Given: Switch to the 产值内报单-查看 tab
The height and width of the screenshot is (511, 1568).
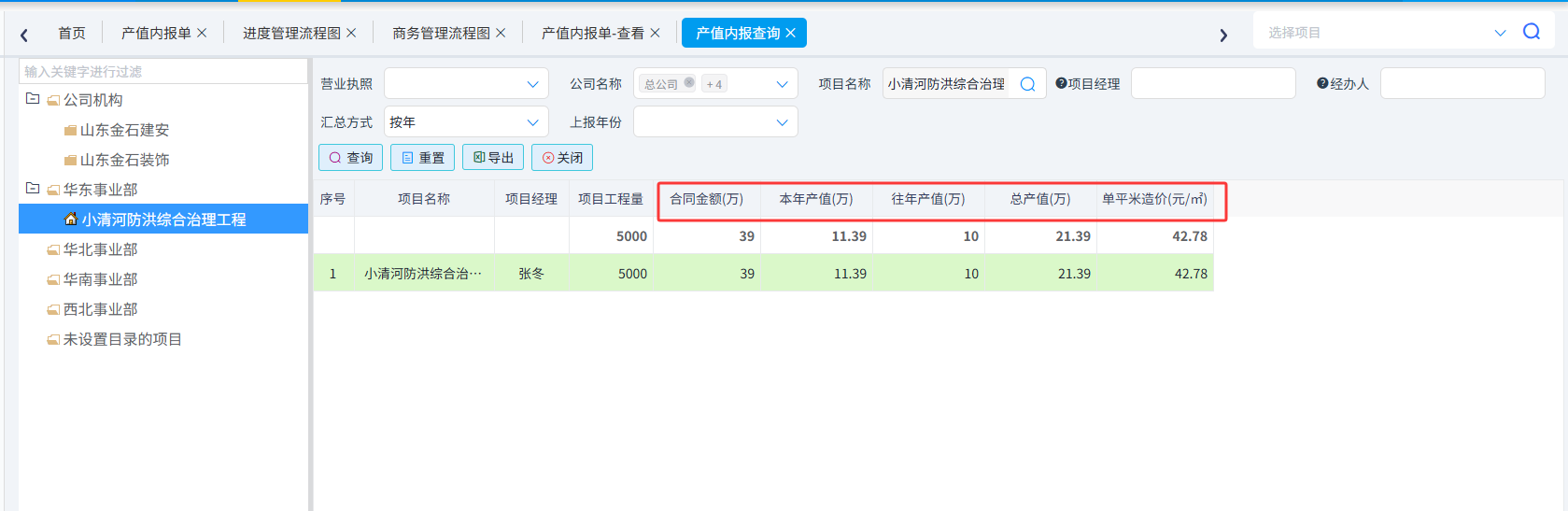Looking at the screenshot, I should tap(593, 33).
